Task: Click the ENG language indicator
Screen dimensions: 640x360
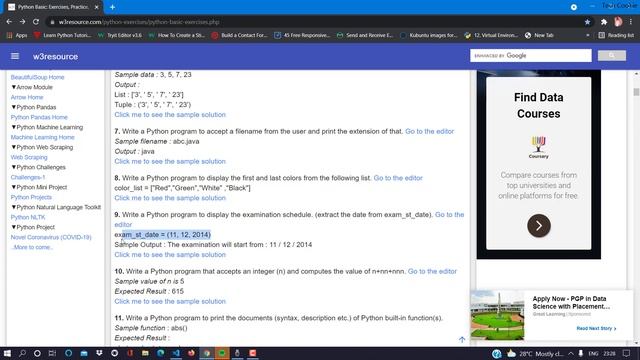Action: (593, 353)
